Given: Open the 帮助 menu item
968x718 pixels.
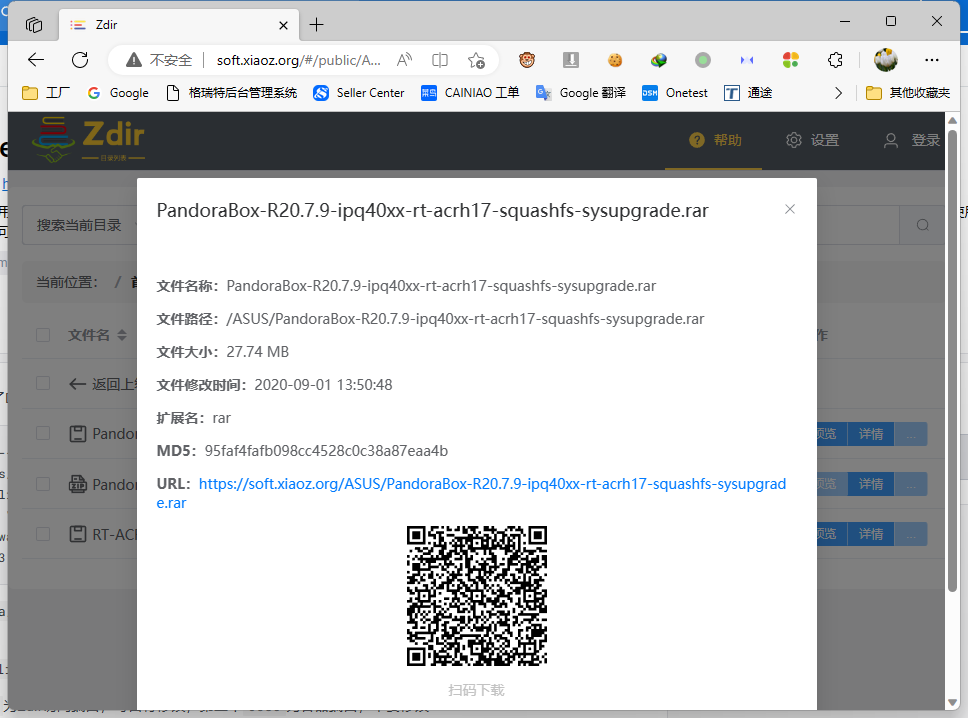Looking at the screenshot, I should click(x=715, y=140).
